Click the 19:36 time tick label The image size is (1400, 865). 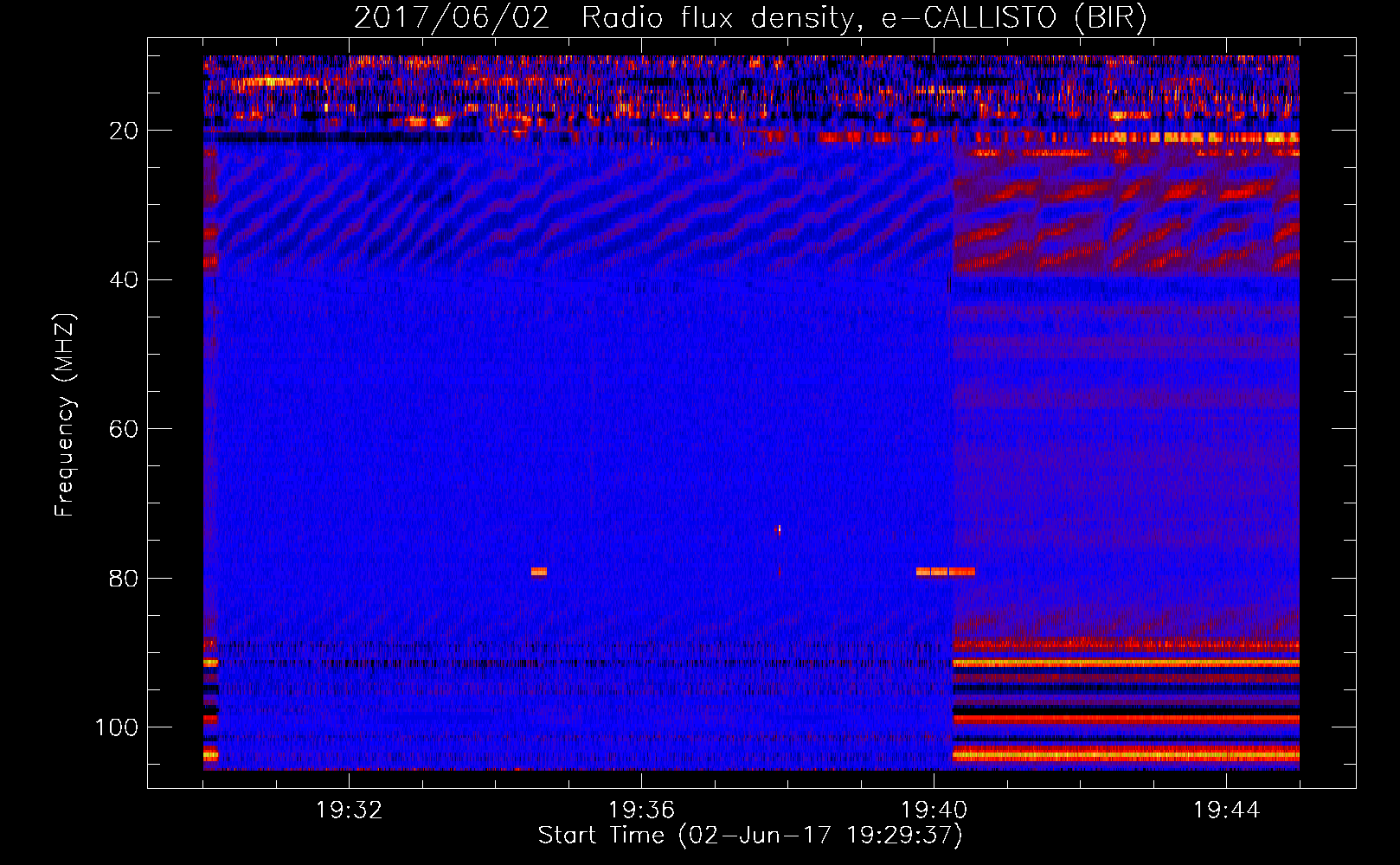[x=641, y=811]
